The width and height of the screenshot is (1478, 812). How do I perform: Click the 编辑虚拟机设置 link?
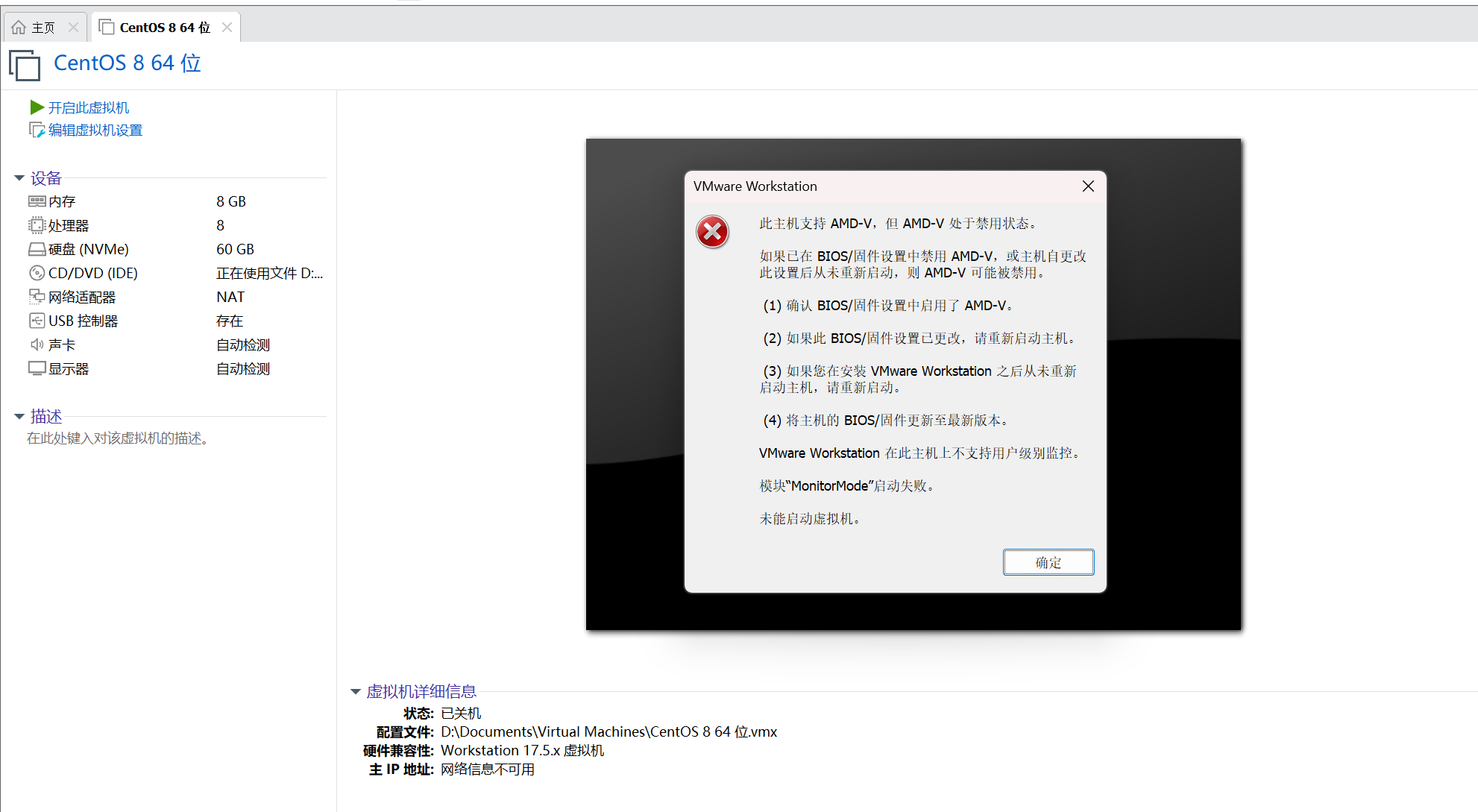(95, 130)
